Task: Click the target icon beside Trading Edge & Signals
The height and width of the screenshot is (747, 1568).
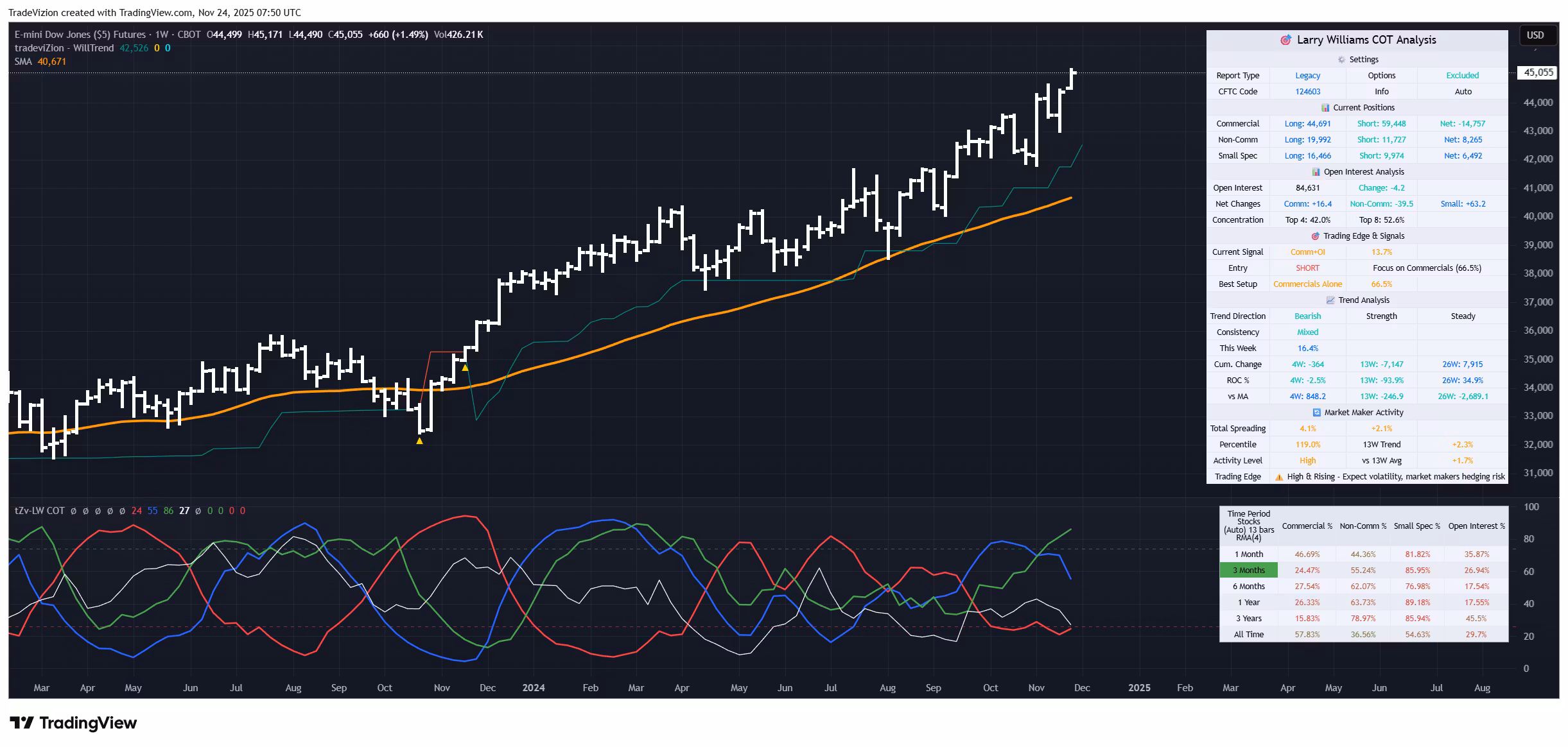Action: [x=1315, y=236]
